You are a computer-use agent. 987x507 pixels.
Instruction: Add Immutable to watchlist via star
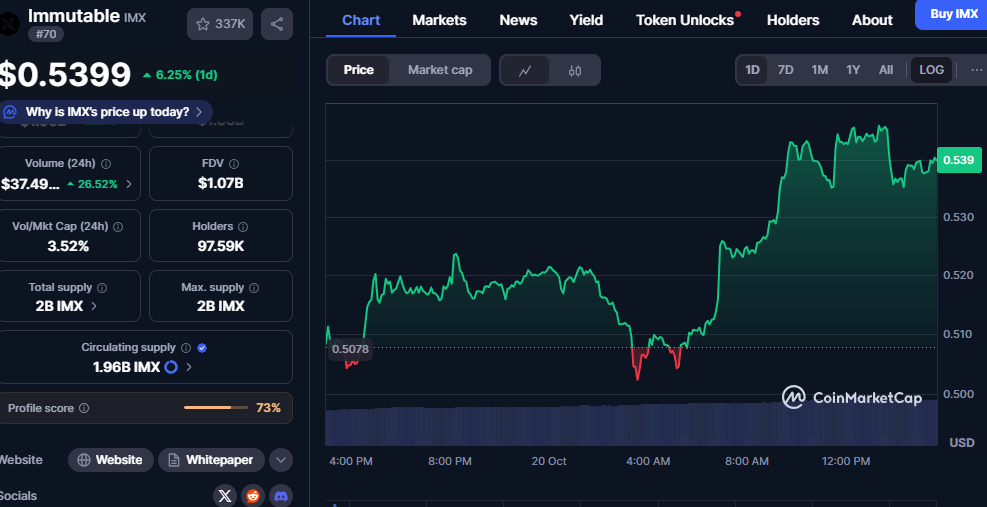220,24
